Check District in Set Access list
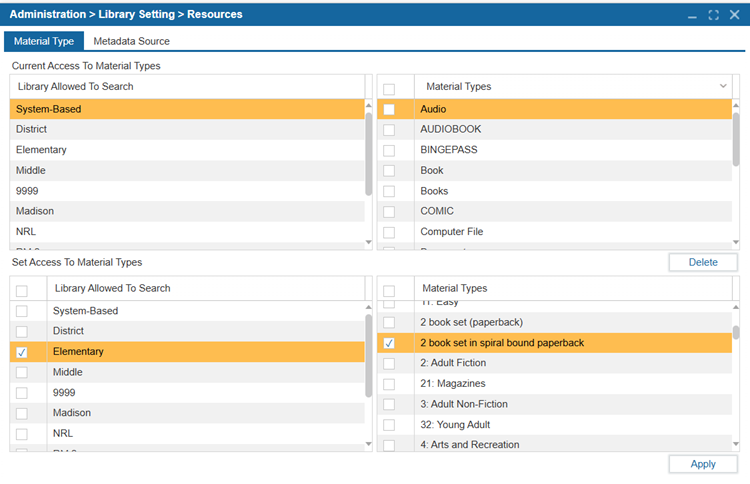This screenshot has width=750, height=484. point(22,331)
